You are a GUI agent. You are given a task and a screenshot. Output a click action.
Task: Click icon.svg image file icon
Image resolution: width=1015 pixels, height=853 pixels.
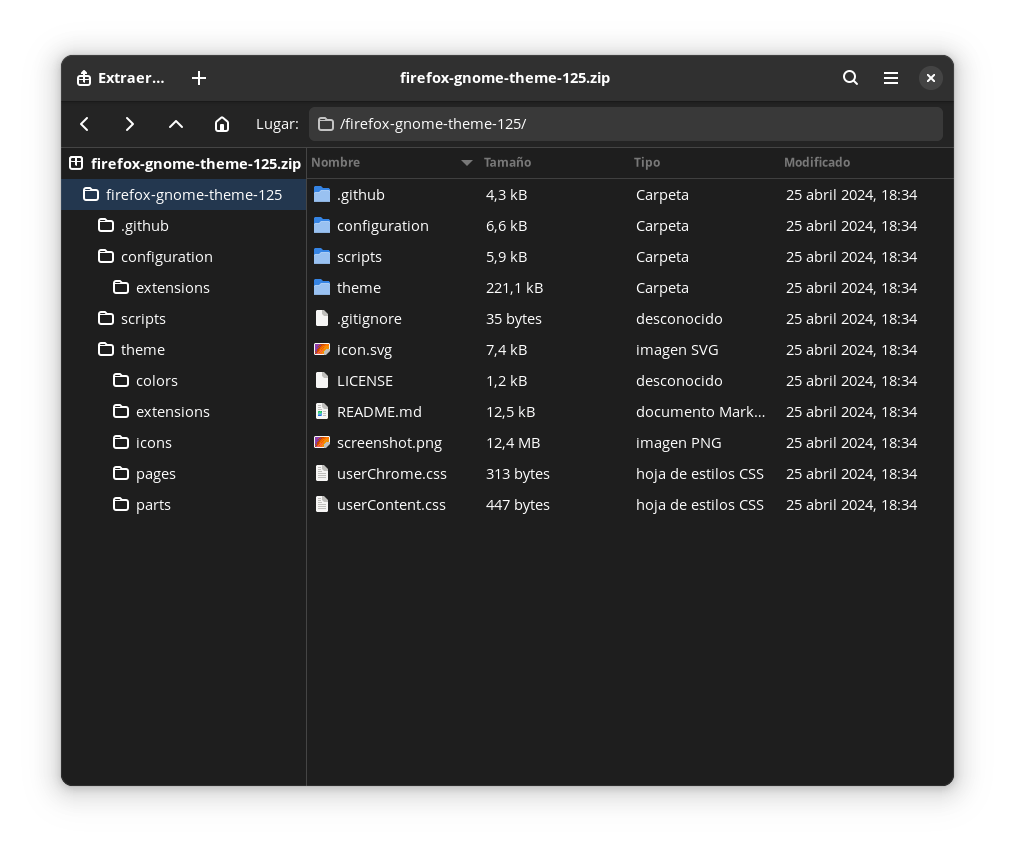coord(322,349)
